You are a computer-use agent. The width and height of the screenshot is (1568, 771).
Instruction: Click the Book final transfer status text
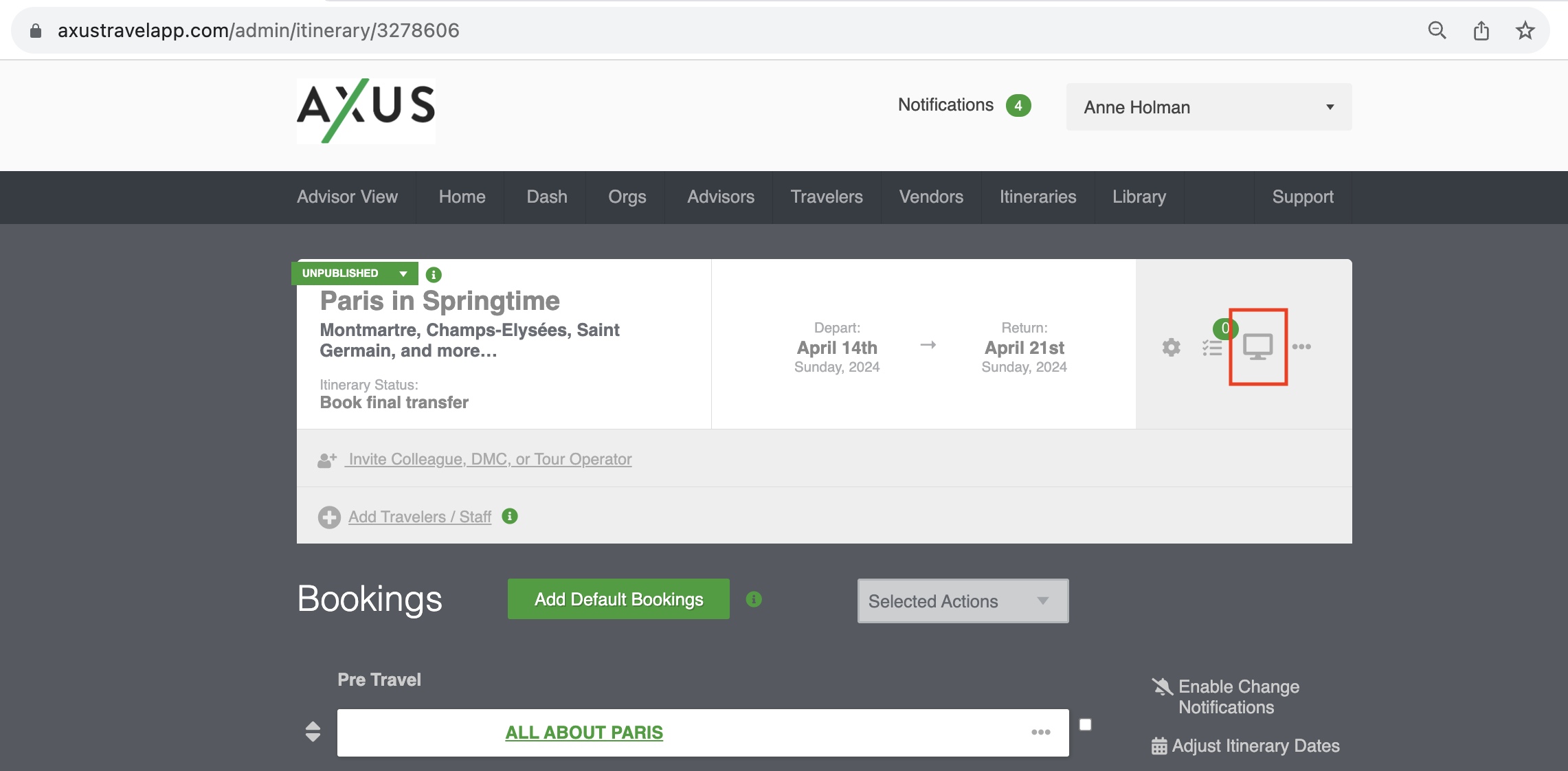[x=394, y=403]
